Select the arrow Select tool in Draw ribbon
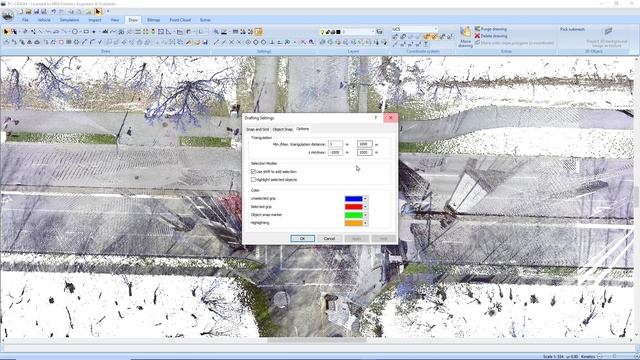This screenshot has width=640, height=360. coord(6,31)
